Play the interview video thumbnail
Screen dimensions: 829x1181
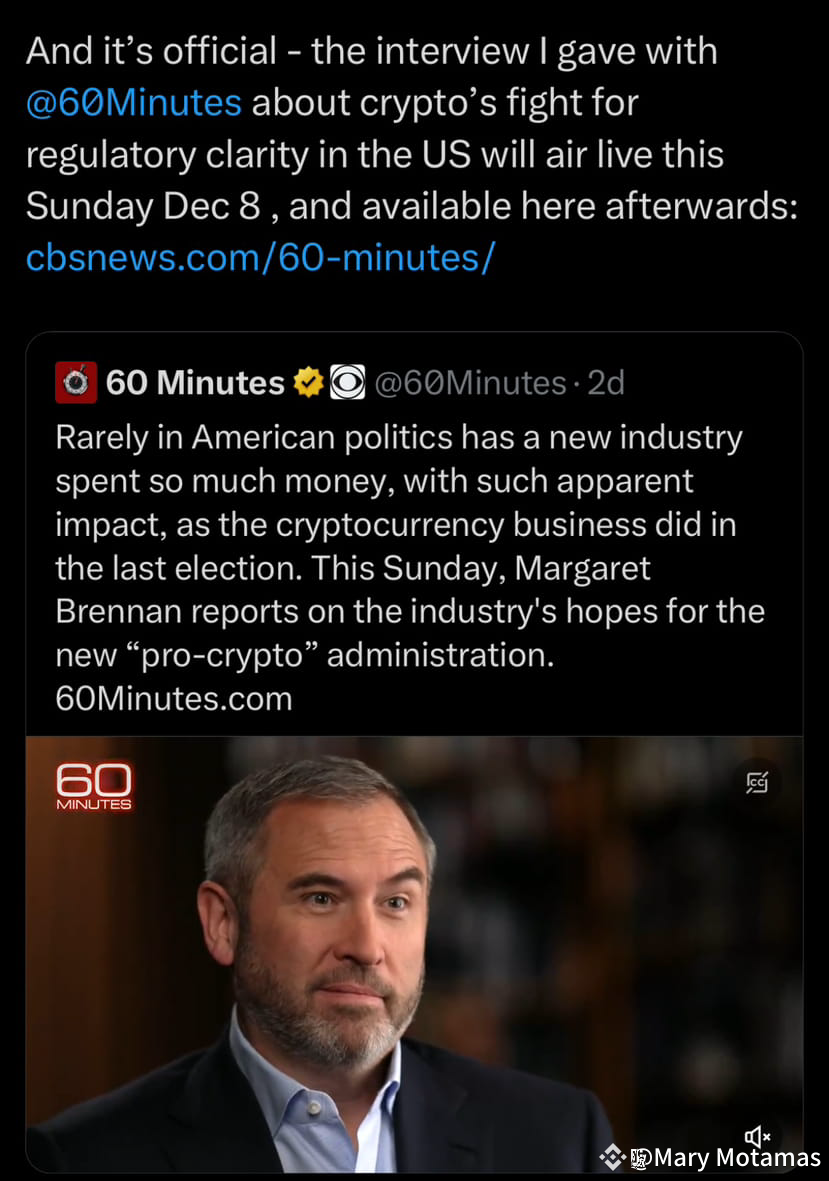click(x=414, y=954)
